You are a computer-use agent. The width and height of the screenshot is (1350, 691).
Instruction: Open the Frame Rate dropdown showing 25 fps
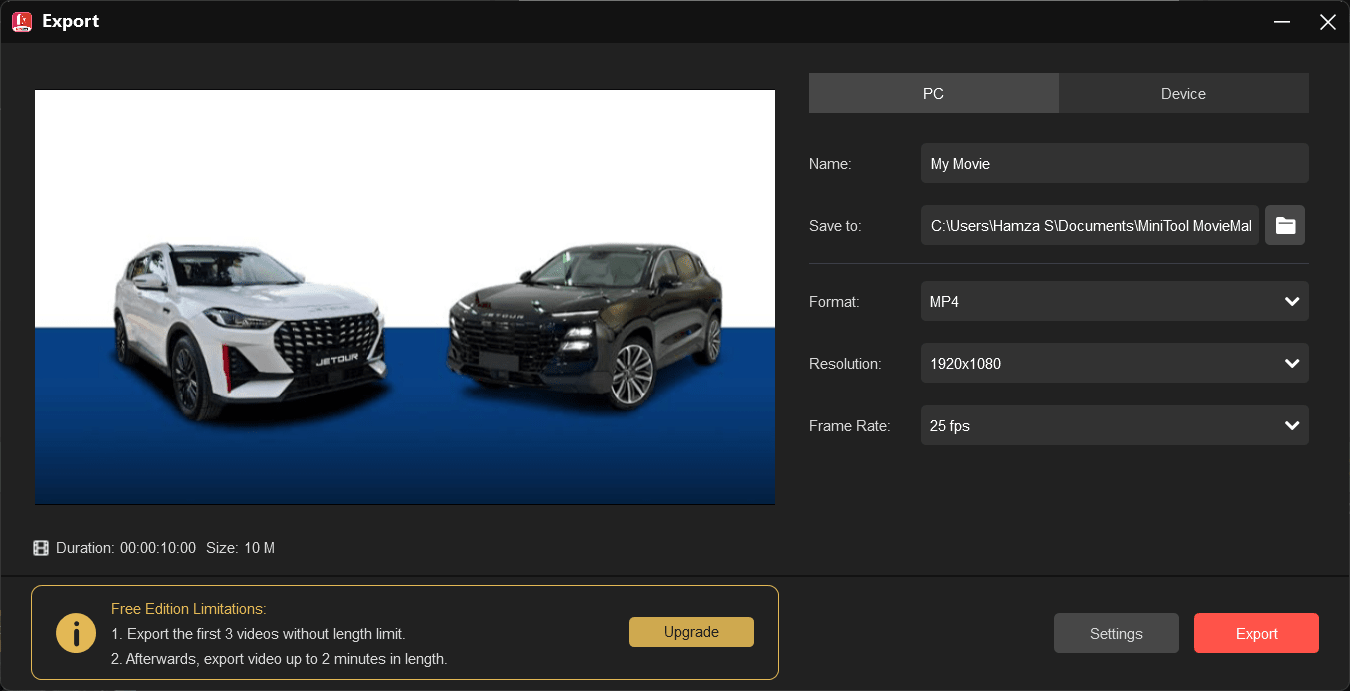pyautogui.click(x=1114, y=425)
